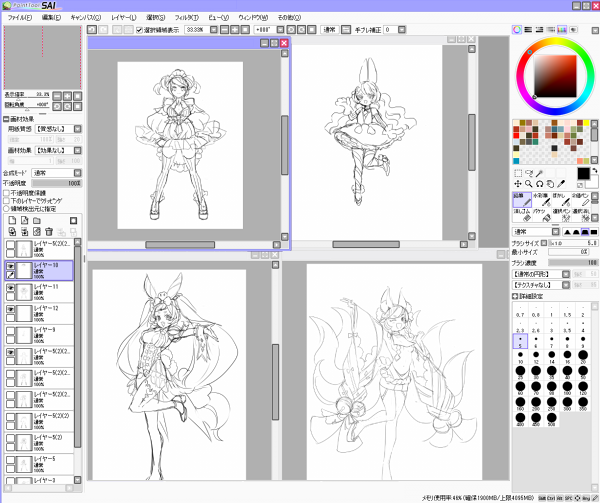
Task: Select the Hand pan tool
Action: click(550, 184)
